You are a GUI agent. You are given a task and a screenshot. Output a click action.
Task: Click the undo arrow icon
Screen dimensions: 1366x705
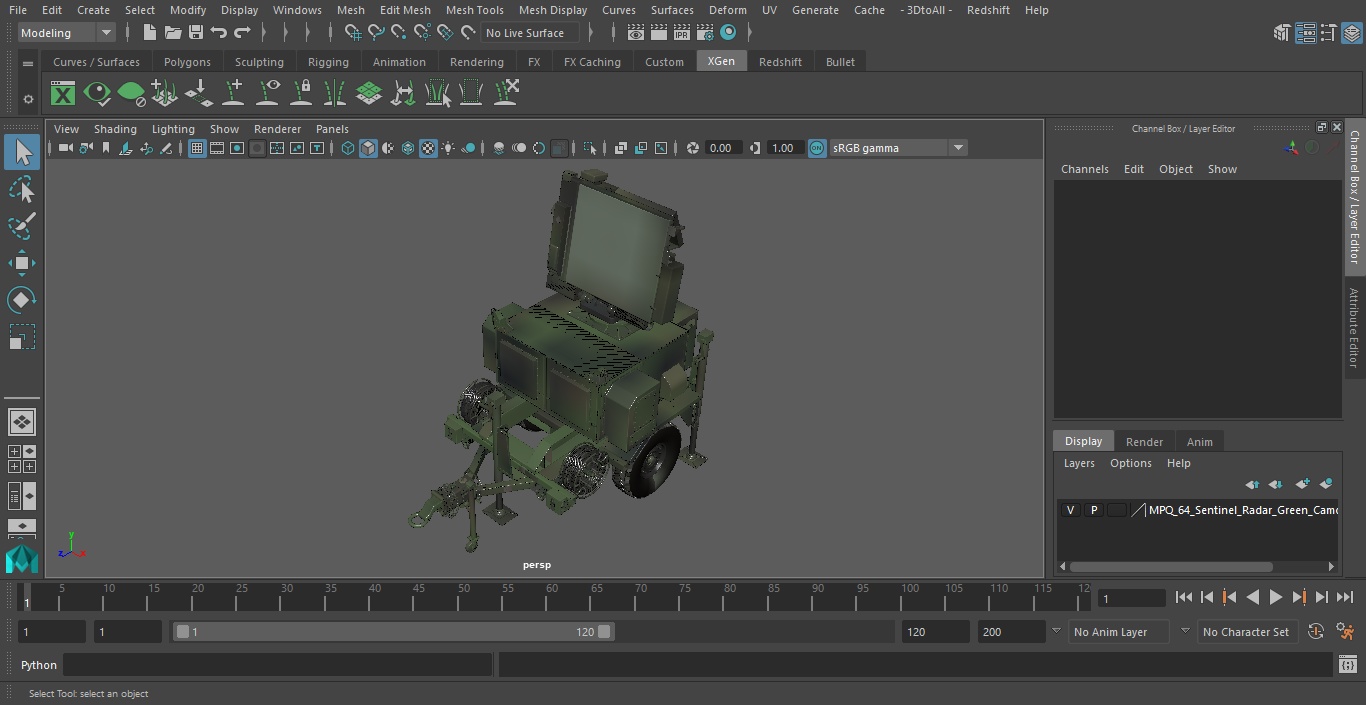(218, 33)
